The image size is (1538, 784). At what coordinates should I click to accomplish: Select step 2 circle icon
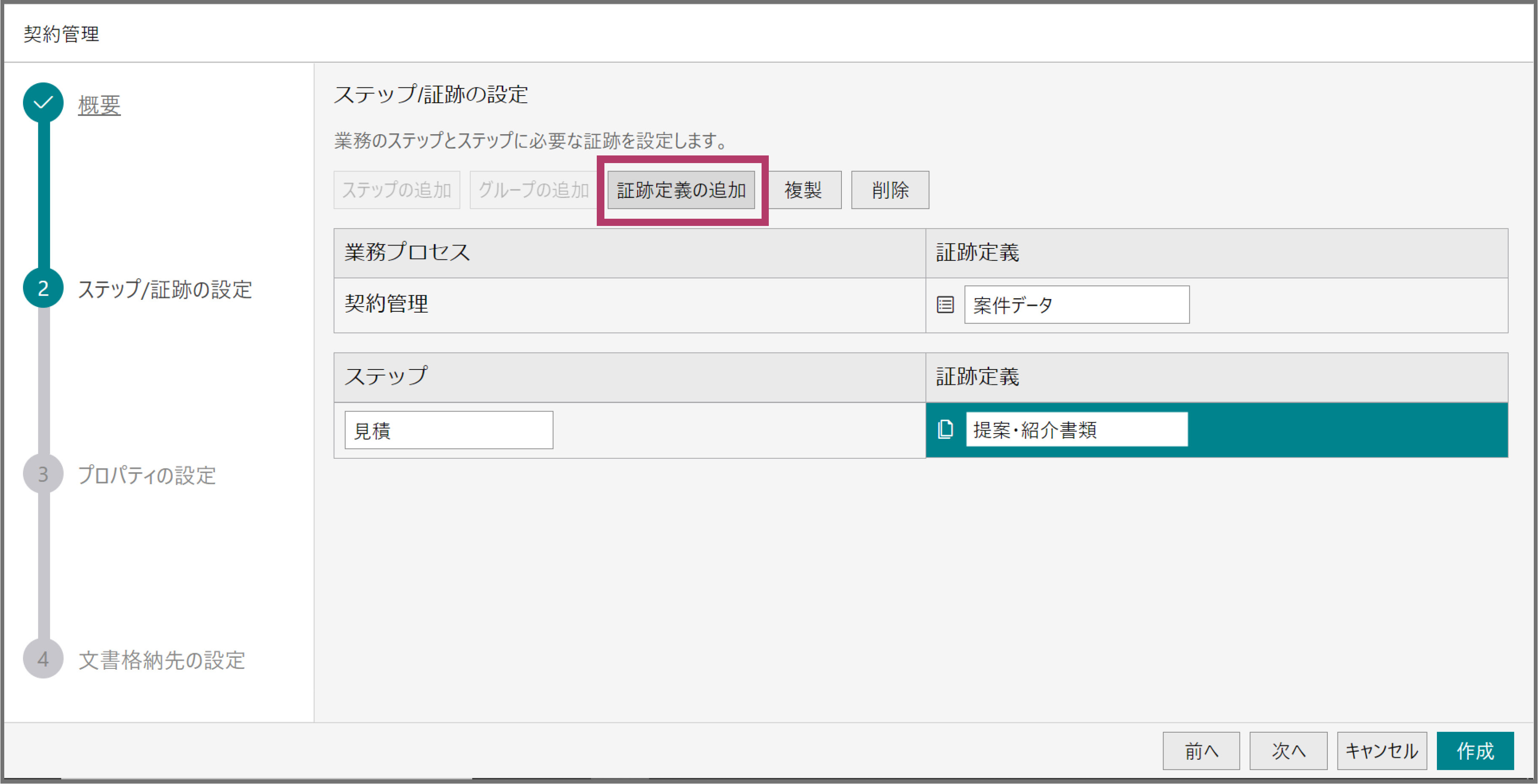tap(43, 288)
